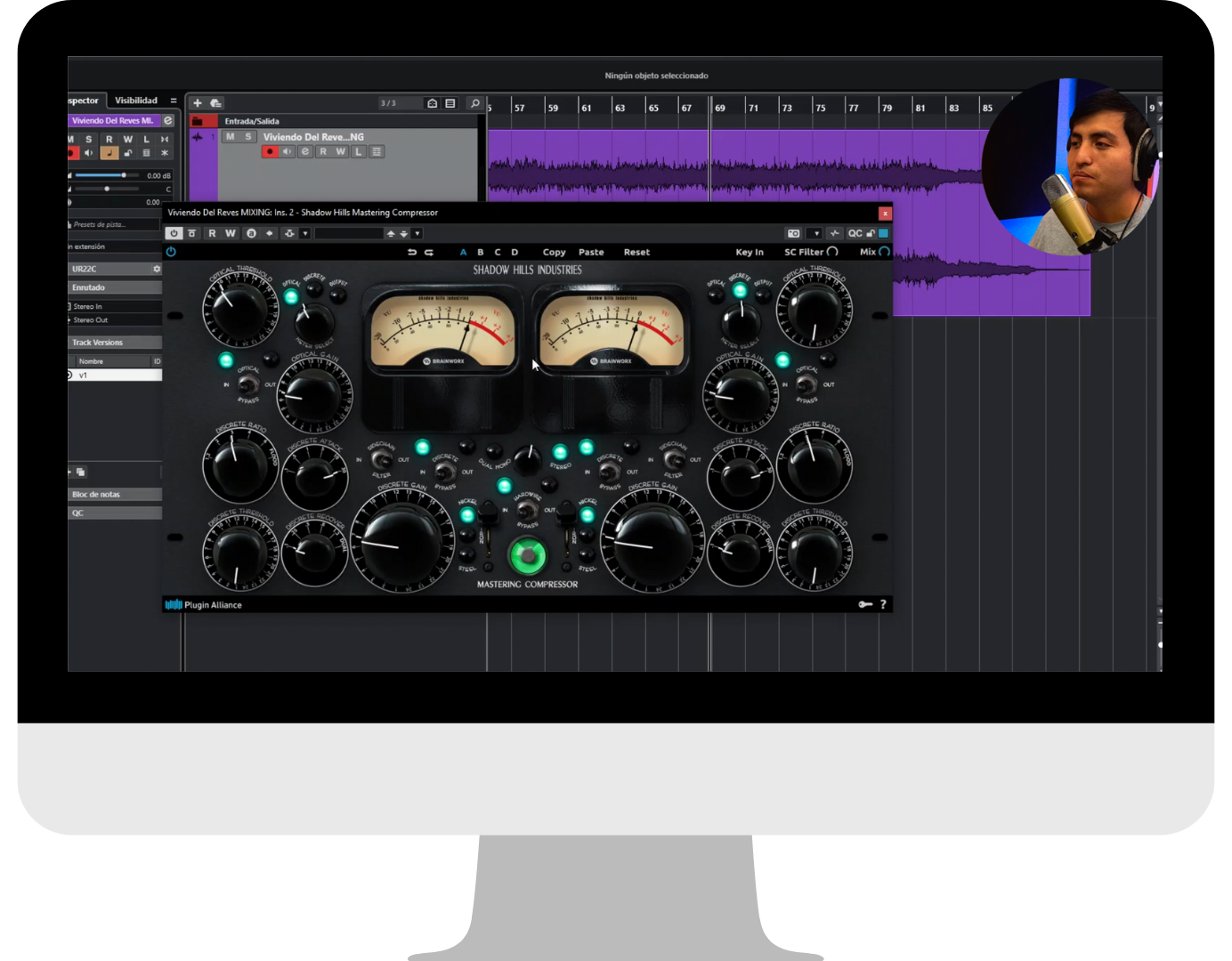Open dropdown arrow beside the camera icon
The width and height of the screenshot is (1232, 961).
click(x=815, y=233)
